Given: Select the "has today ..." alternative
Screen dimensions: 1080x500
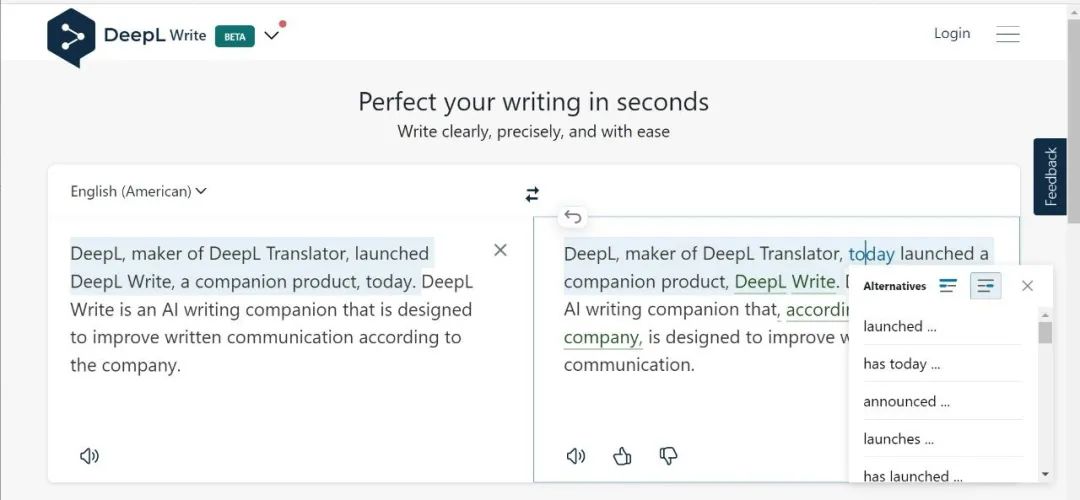Looking at the screenshot, I should [x=901, y=364].
